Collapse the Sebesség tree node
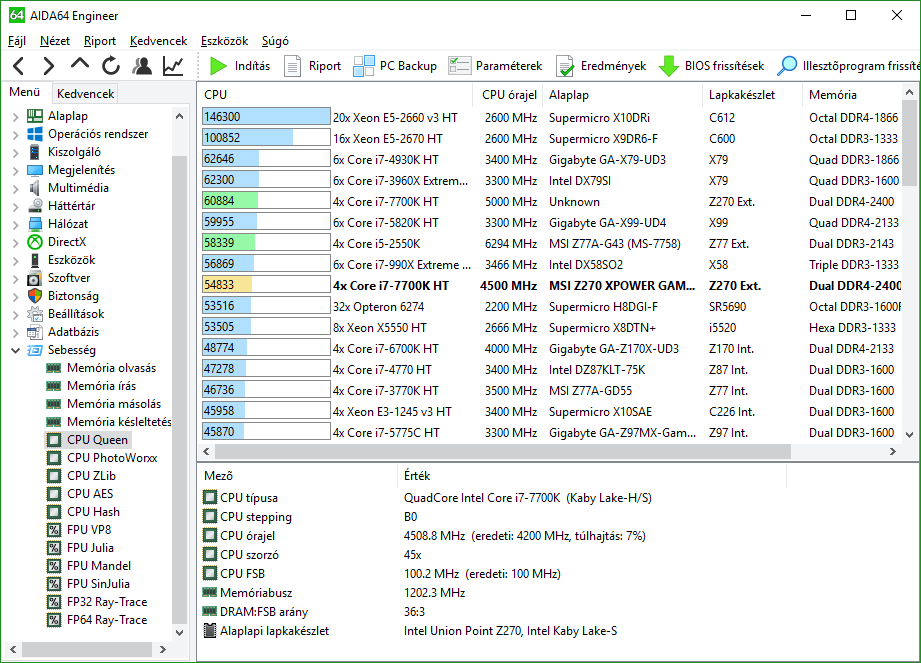The height and width of the screenshot is (663, 921). (x=16, y=351)
